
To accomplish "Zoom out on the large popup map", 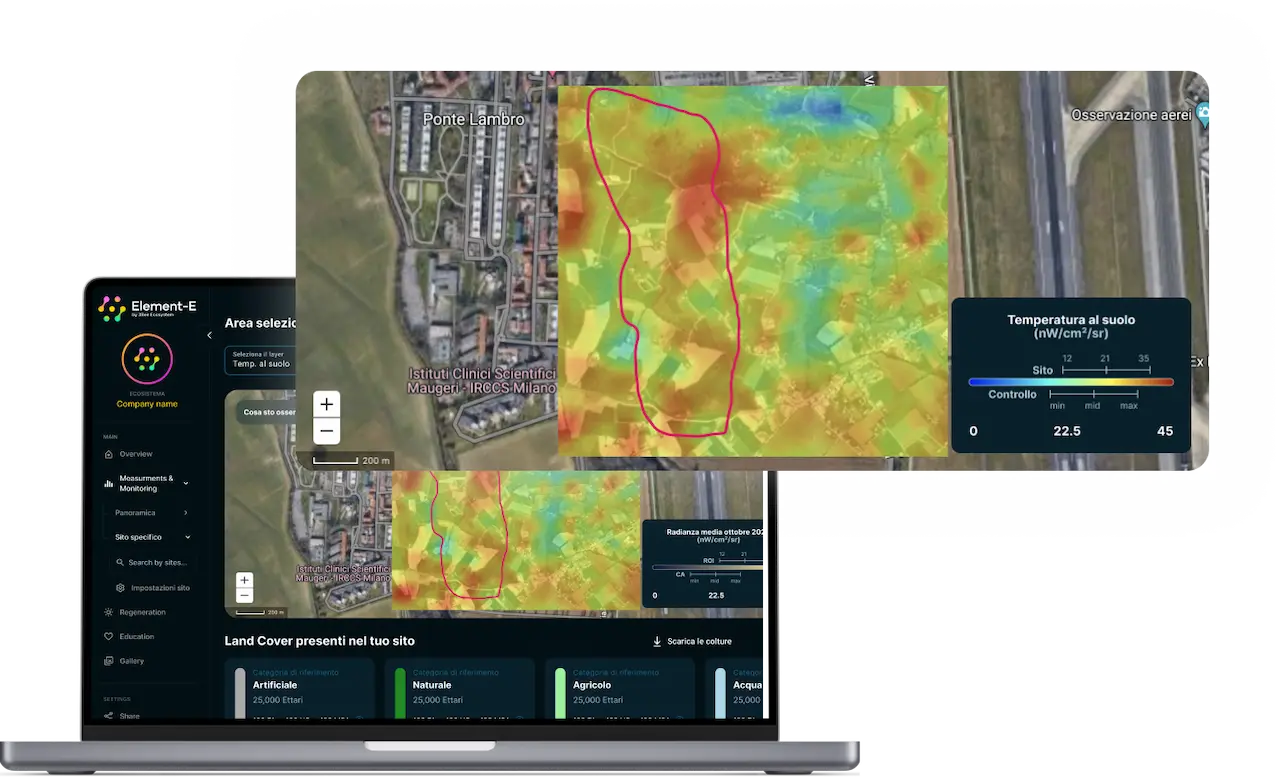I will [327, 431].
